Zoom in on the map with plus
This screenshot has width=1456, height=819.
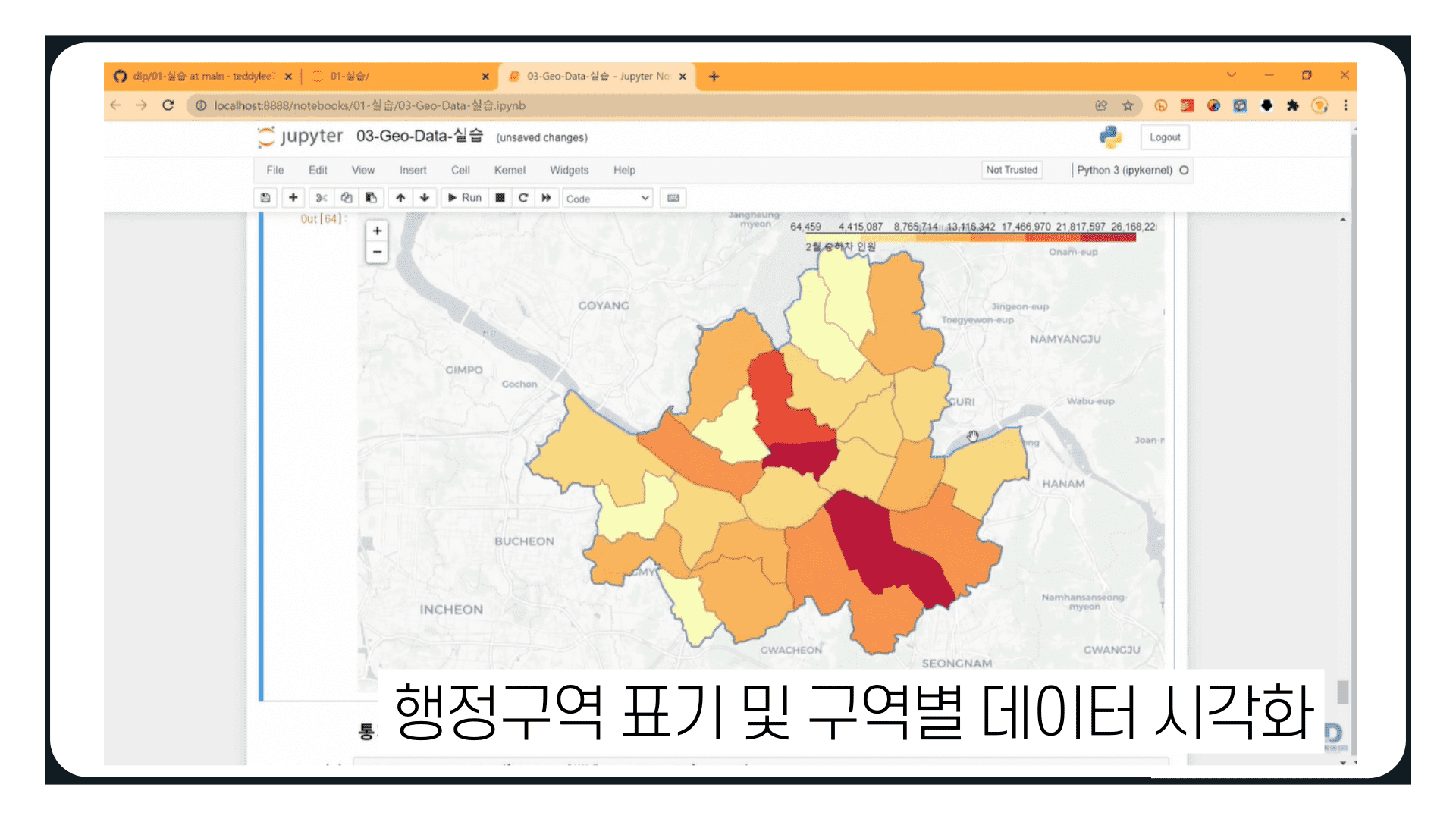[x=377, y=231]
